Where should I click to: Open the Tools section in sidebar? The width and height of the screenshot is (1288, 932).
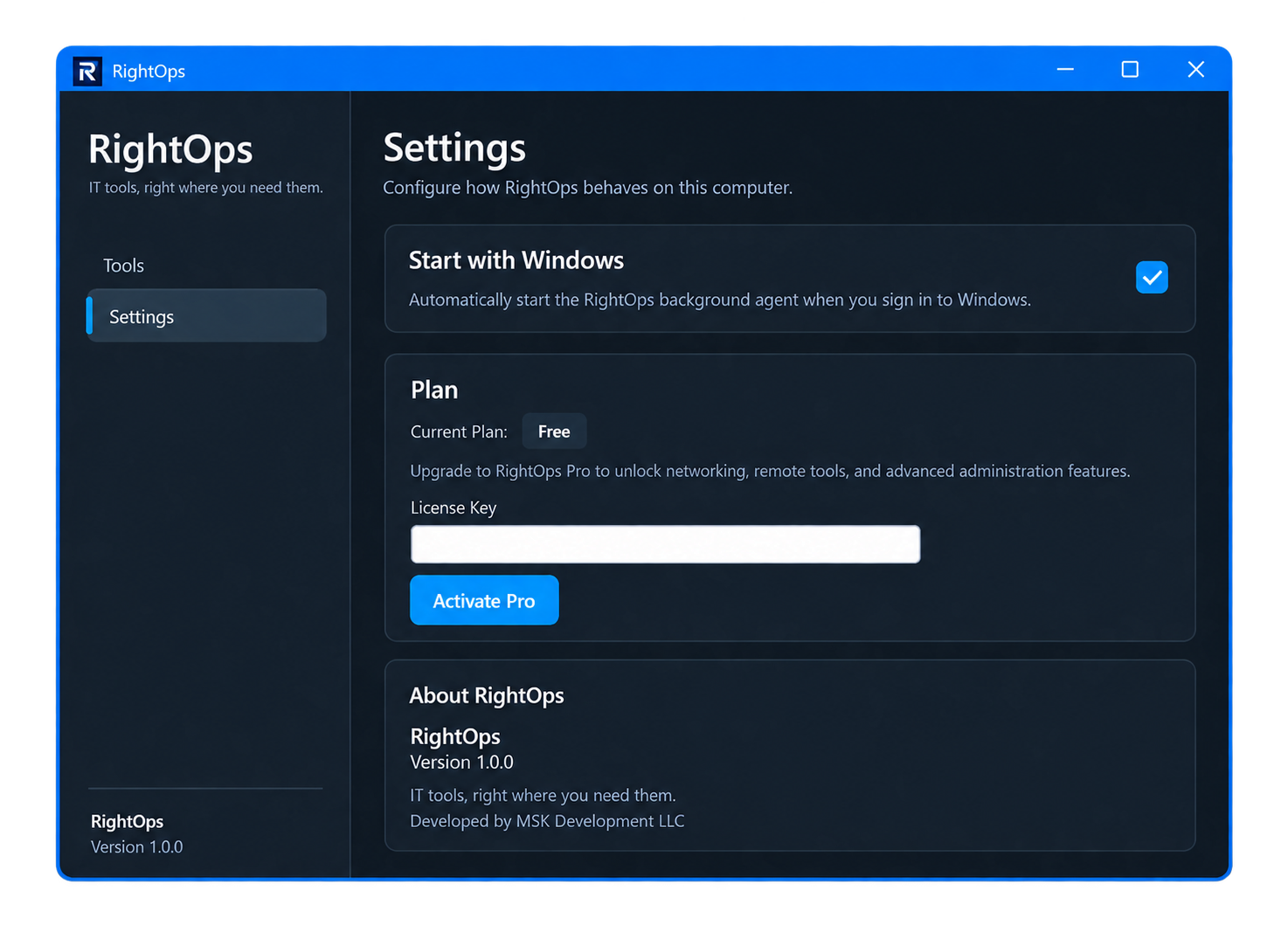[123, 266]
